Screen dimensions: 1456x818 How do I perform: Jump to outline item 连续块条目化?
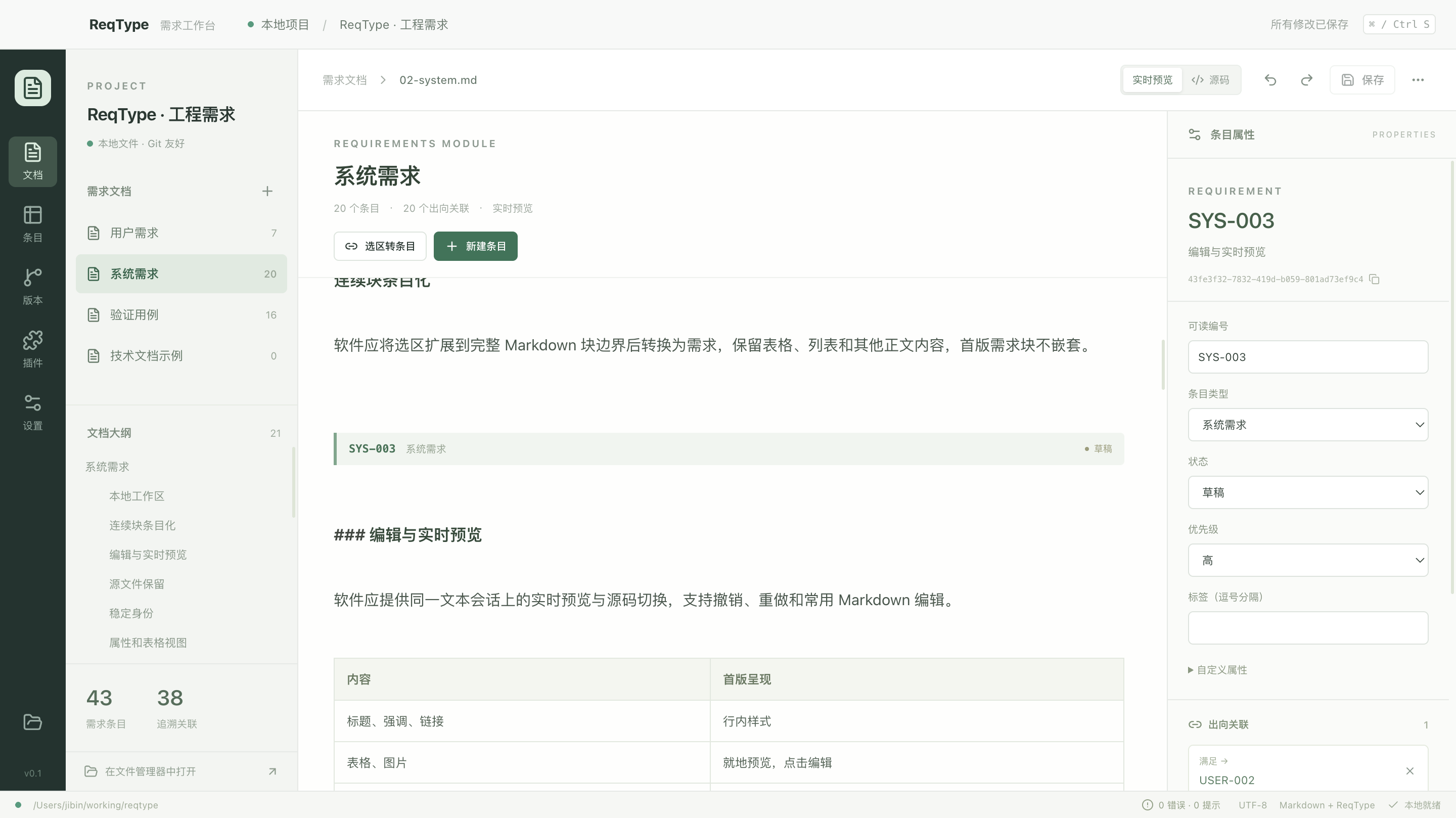(143, 525)
